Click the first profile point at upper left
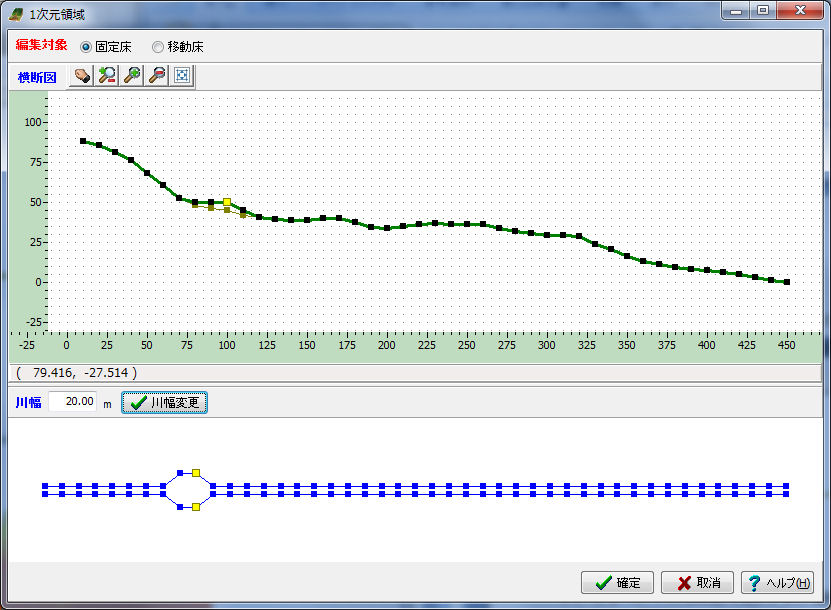 click(83, 141)
